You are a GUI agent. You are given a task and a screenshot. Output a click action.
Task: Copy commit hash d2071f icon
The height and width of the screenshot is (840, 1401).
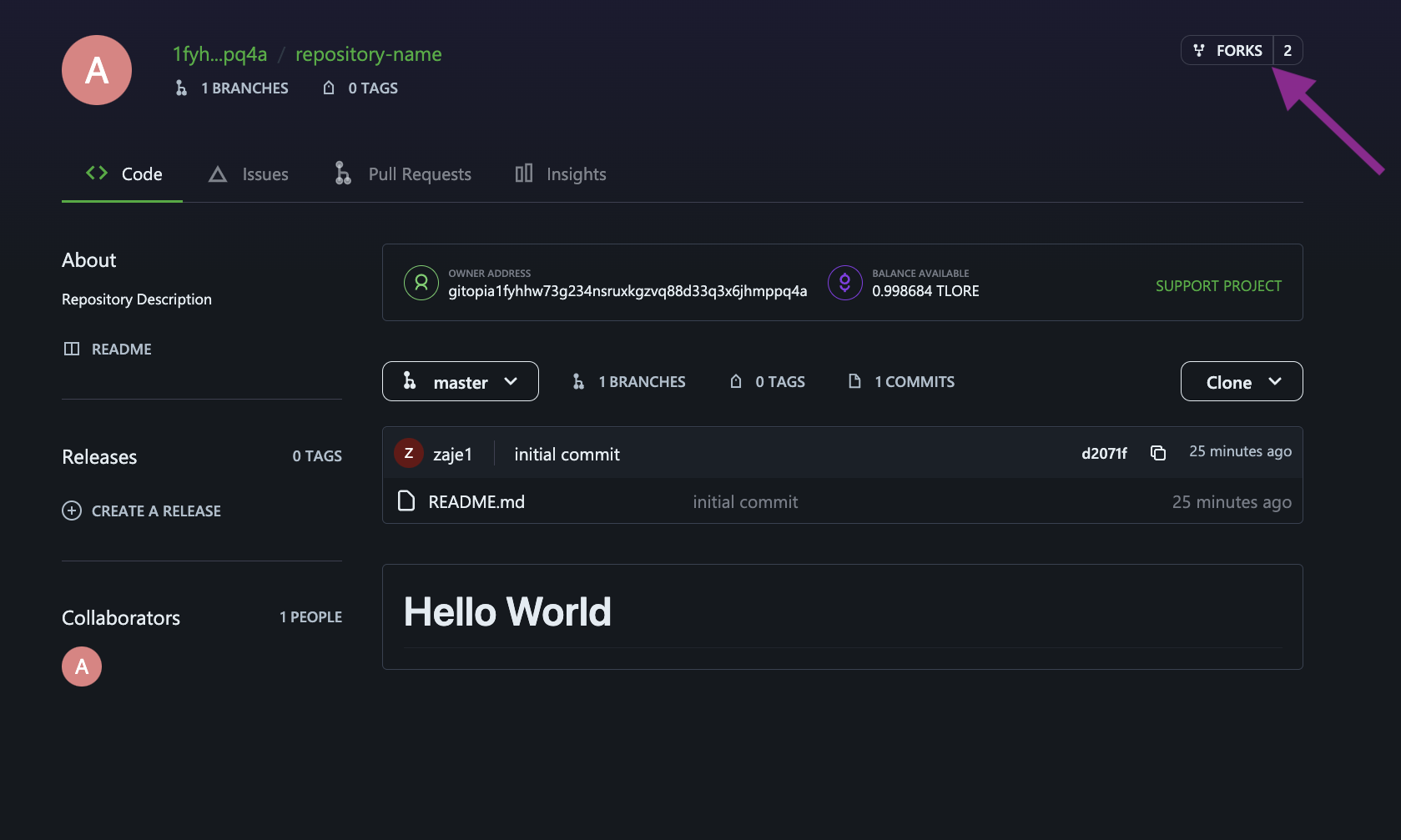[1158, 453]
